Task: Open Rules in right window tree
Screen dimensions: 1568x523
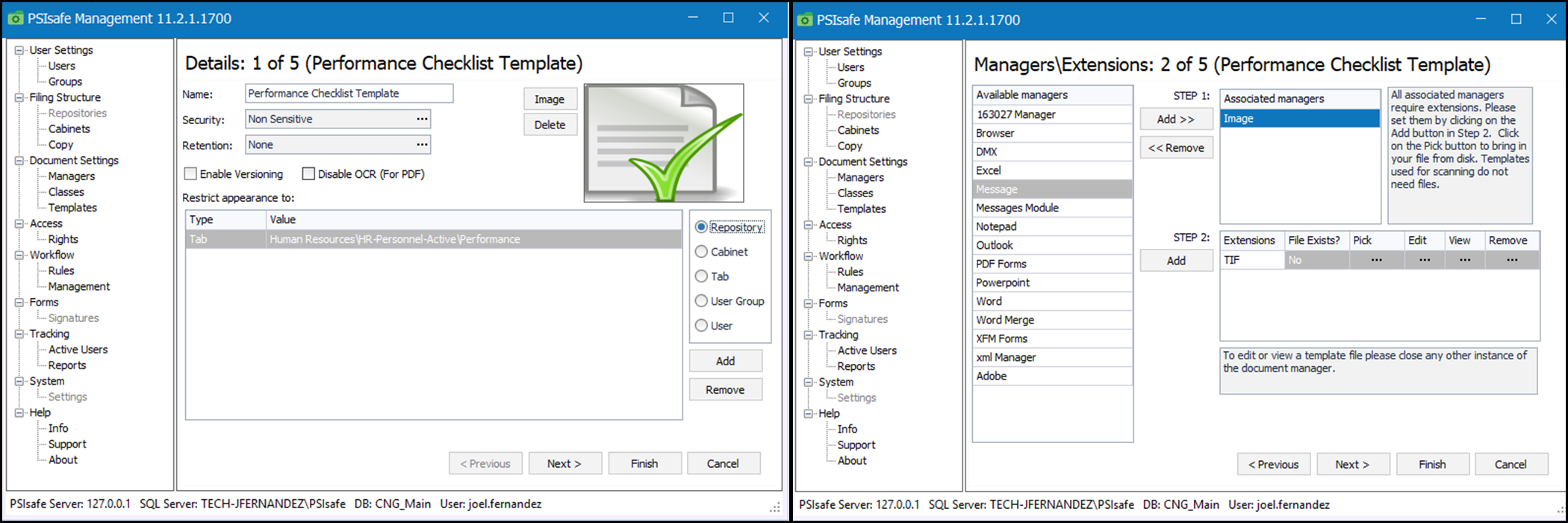Action: tap(850, 272)
